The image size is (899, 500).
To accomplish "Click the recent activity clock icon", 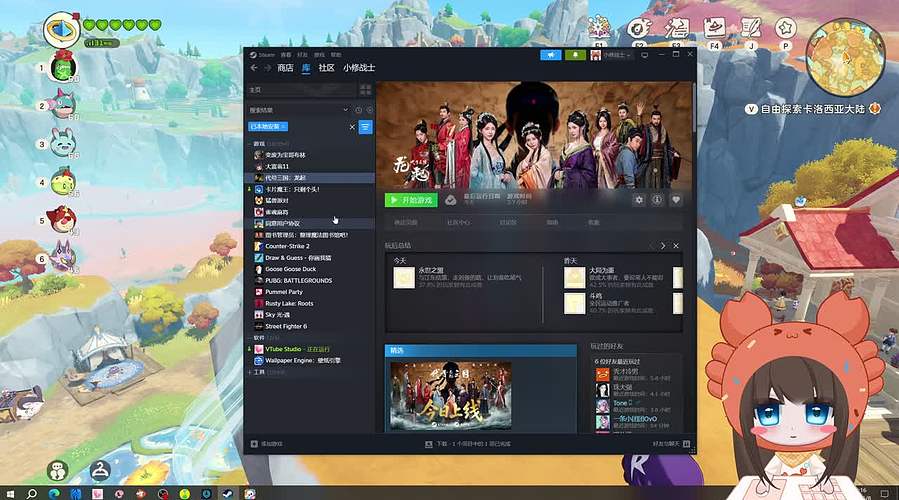I will (358, 110).
